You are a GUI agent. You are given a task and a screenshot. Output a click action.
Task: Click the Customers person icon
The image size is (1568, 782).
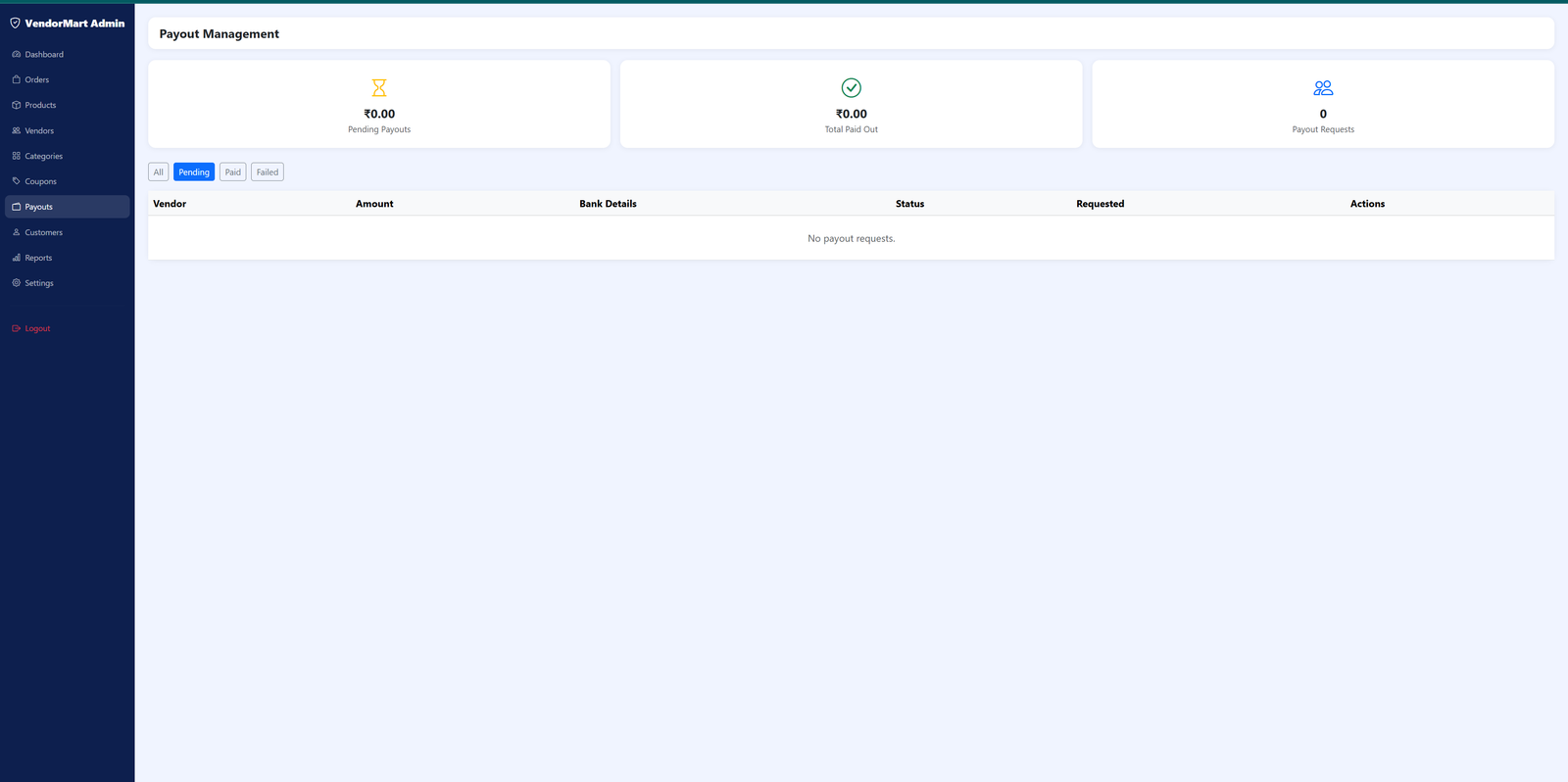tap(16, 232)
